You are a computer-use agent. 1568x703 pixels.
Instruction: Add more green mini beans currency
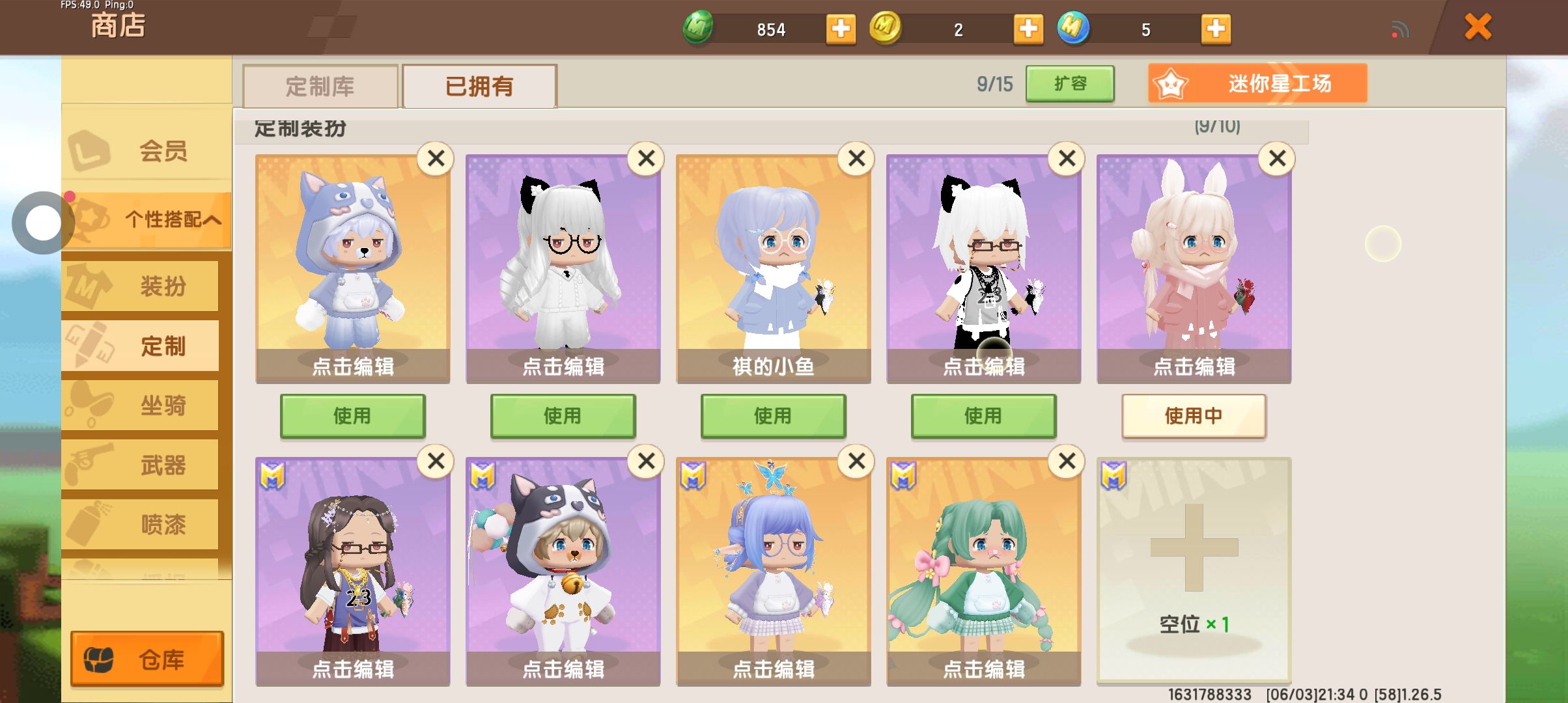pos(841,29)
